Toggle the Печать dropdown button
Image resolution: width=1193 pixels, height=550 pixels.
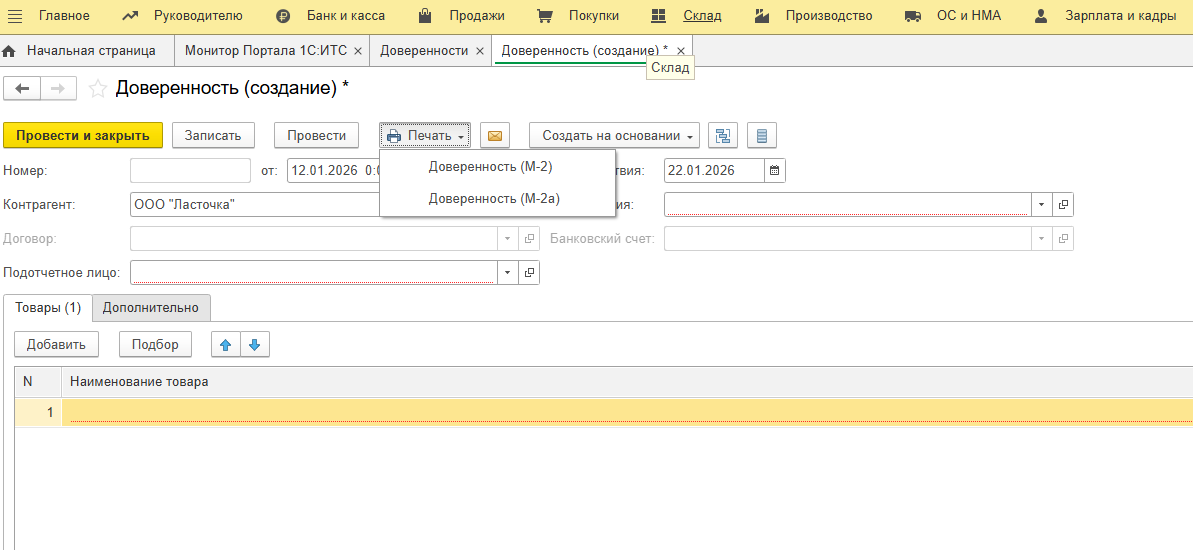[425, 136]
